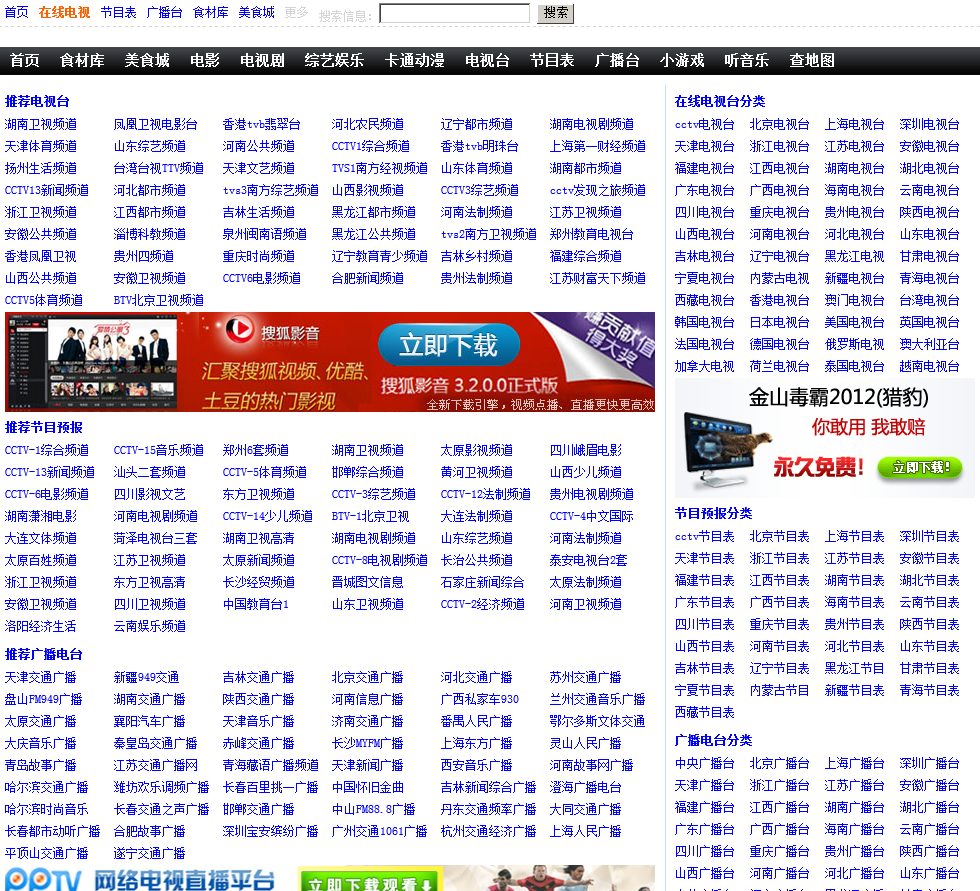
Task: Select the 卡通动漫 navigation item
Action: point(414,61)
